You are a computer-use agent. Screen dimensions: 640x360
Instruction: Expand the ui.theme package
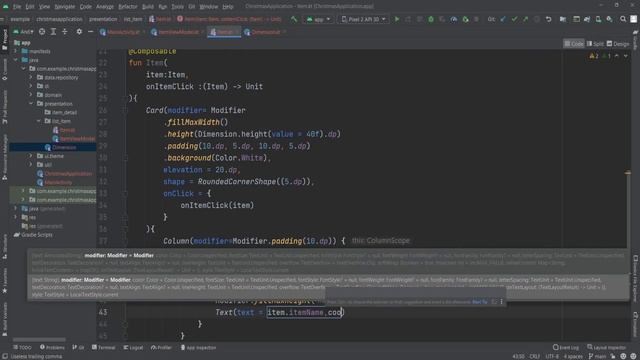point(31,156)
